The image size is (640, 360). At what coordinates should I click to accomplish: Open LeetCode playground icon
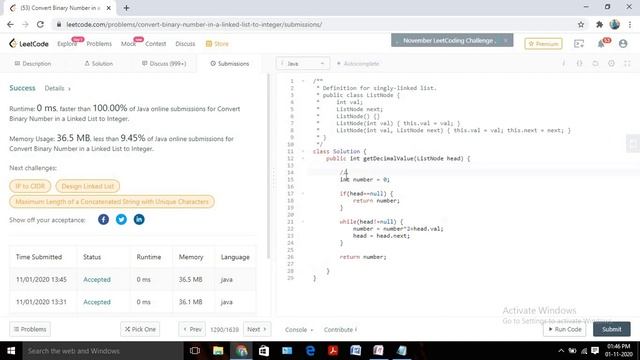(x=579, y=44)
